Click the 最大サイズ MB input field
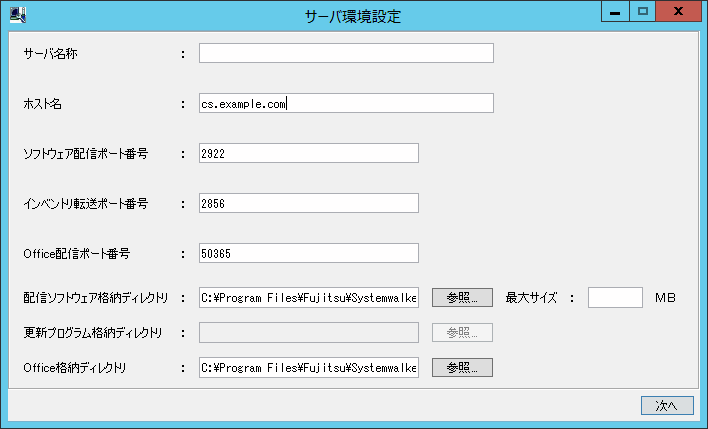This screenshot has height=429, width=708. click(615, 298)
